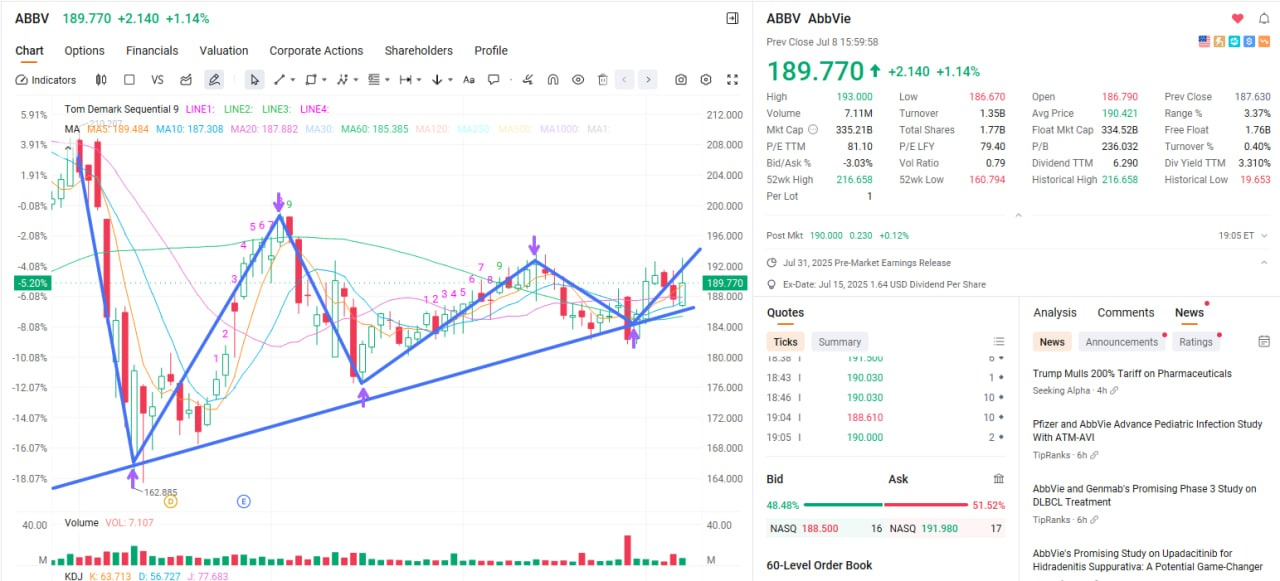Toggle the highlighted drawing pencil tool

[x=214, y=80]
